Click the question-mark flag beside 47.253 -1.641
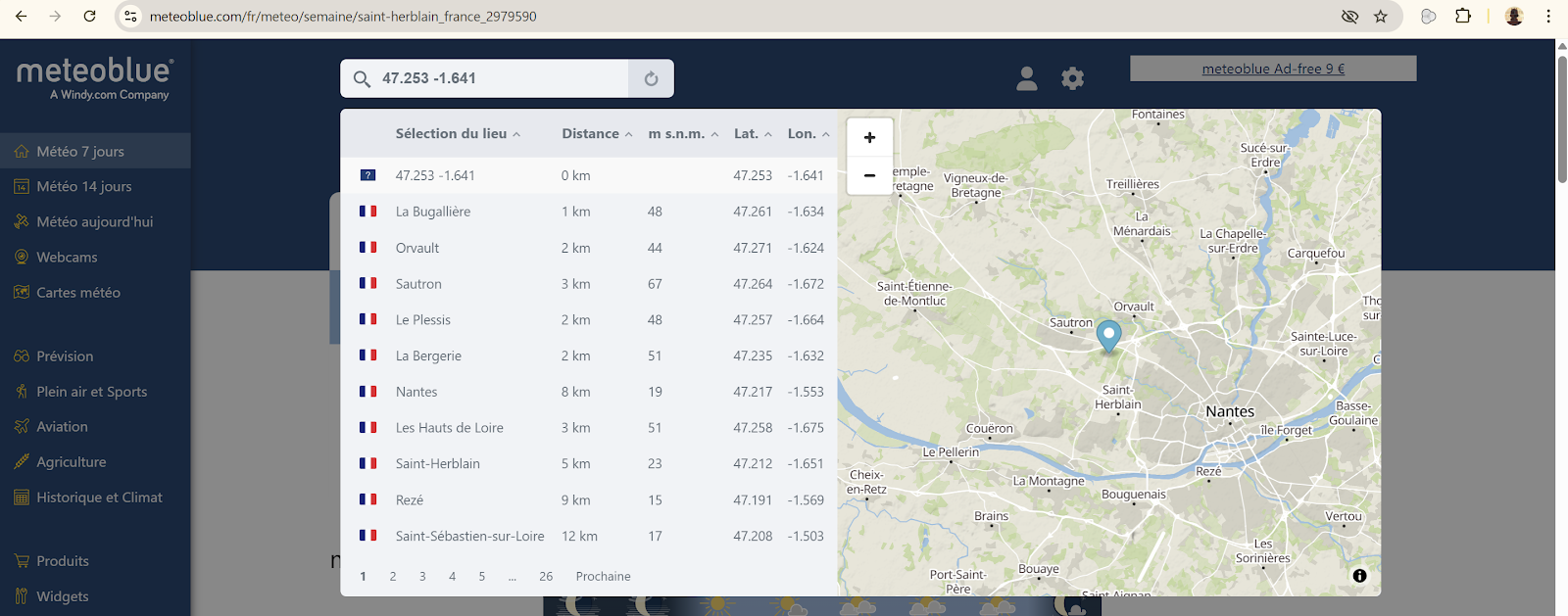Image resolution: width=1568 pixels, height=616 pixels. (x=368, y=175)
